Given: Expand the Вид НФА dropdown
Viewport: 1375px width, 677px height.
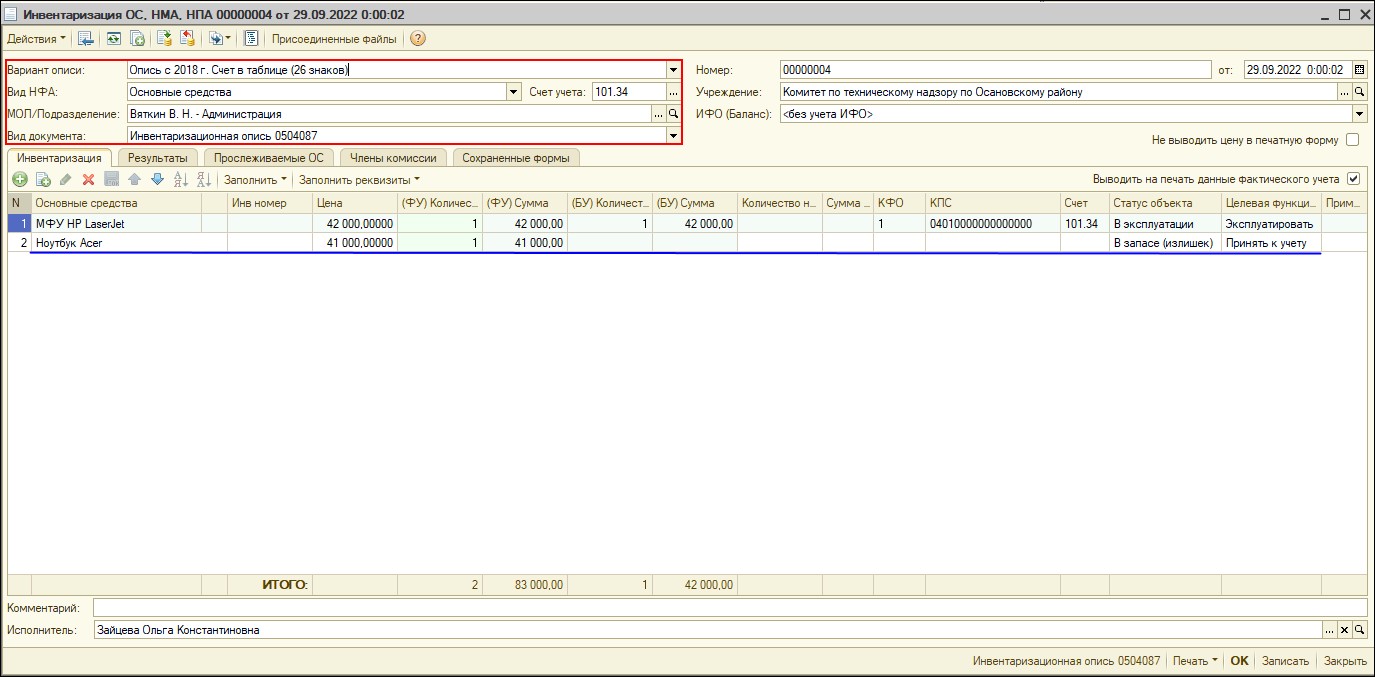Looking at the screenshot, I should 514,92.
